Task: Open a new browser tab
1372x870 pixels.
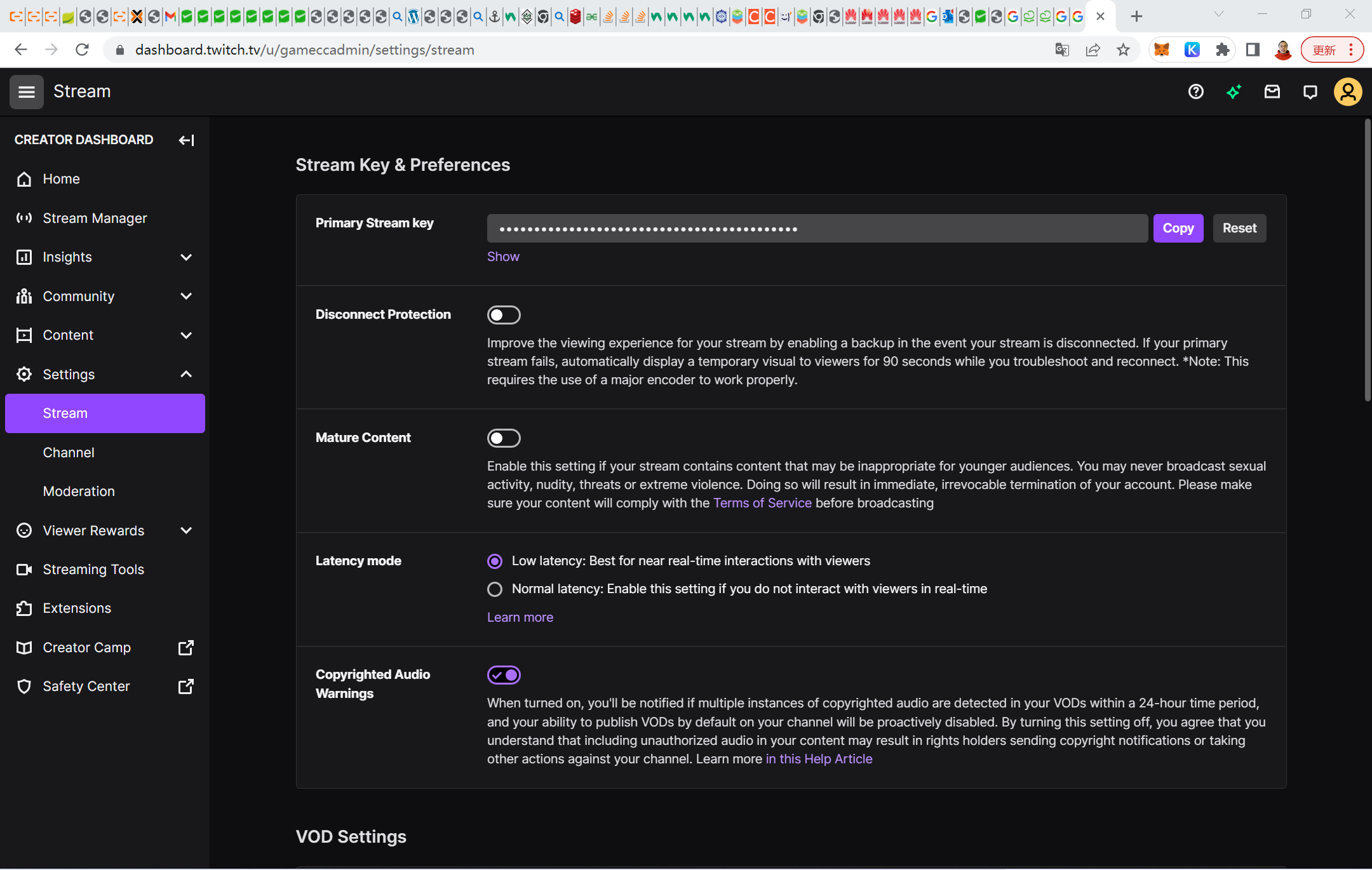Action: 1137,17
